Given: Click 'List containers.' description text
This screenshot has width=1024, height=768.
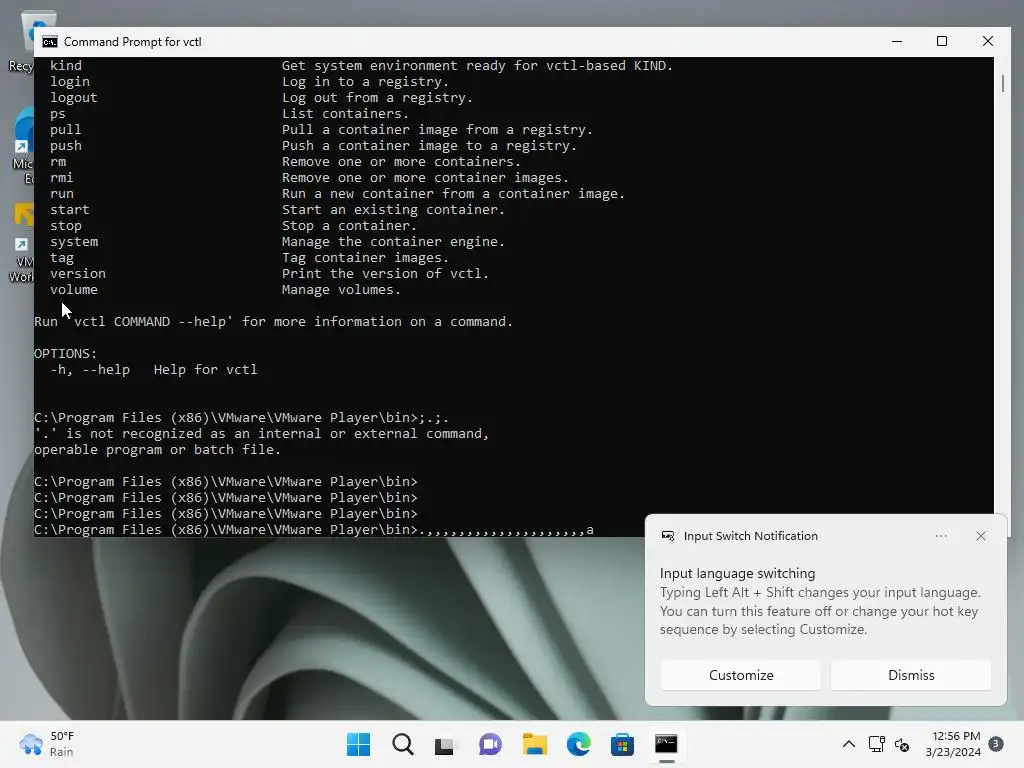Looking at the screenshot, I should click(345, 114).
